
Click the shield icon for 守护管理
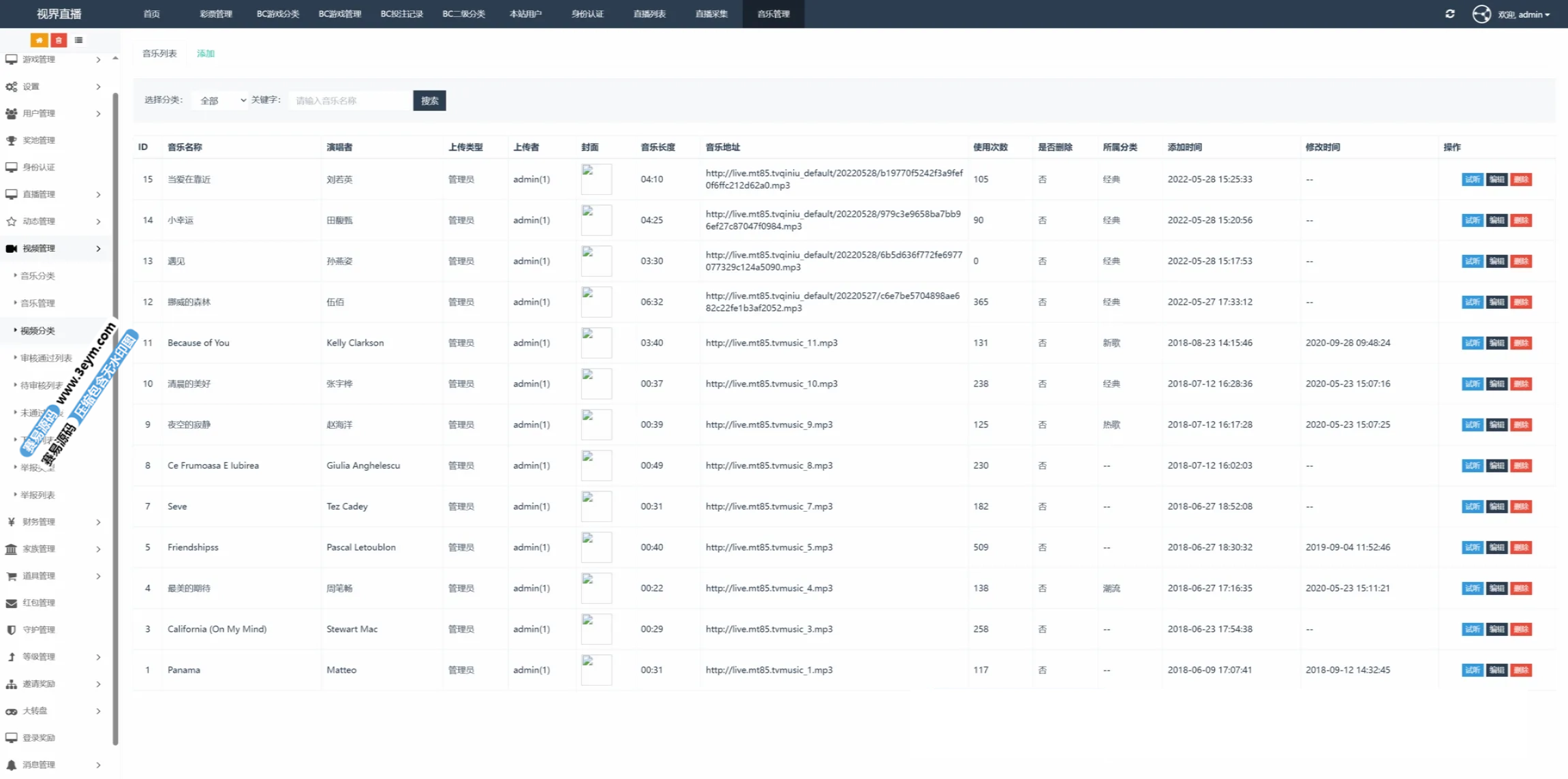(12, 630)
